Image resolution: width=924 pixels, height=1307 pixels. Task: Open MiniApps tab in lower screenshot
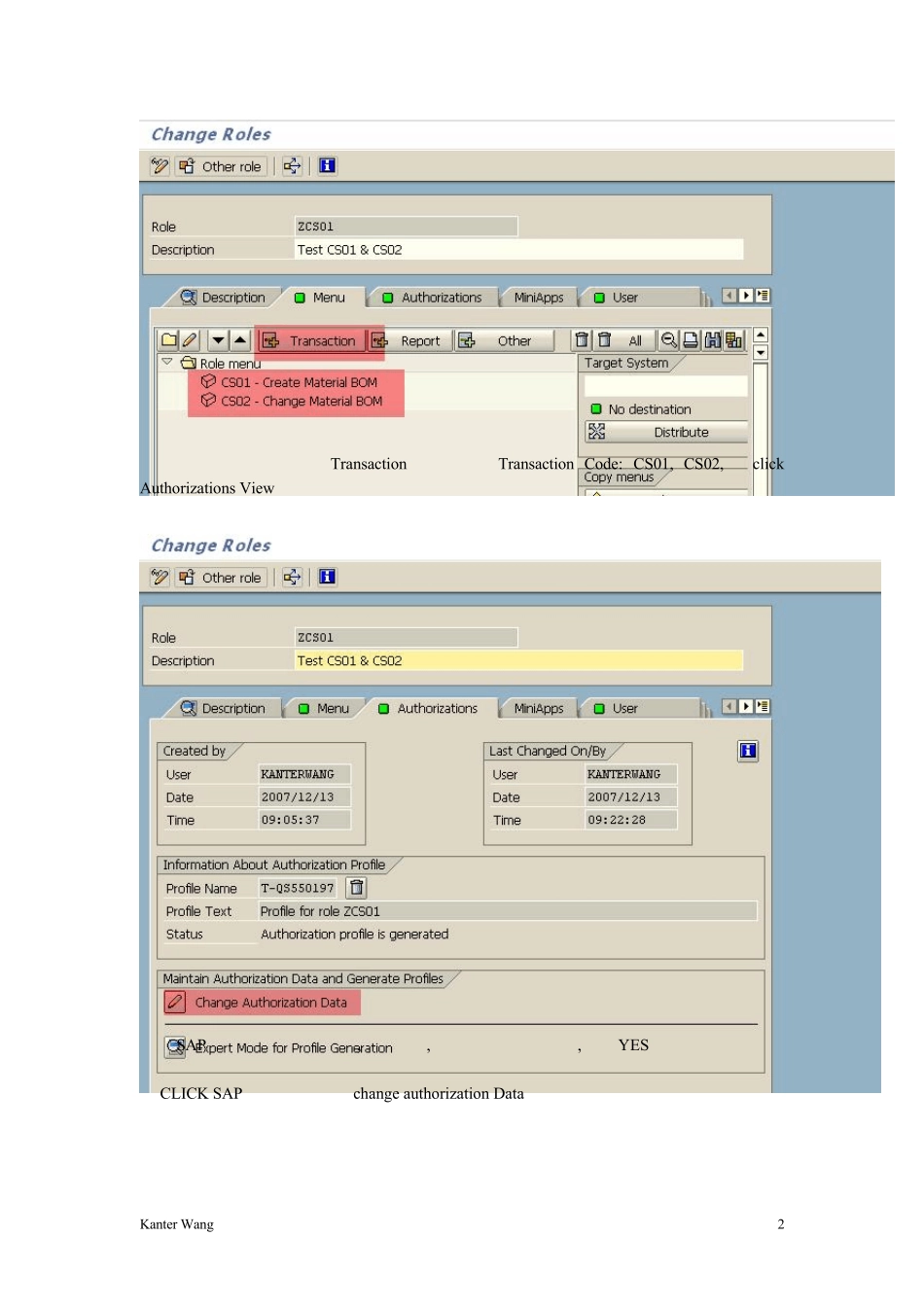click(x=539, y=709)
